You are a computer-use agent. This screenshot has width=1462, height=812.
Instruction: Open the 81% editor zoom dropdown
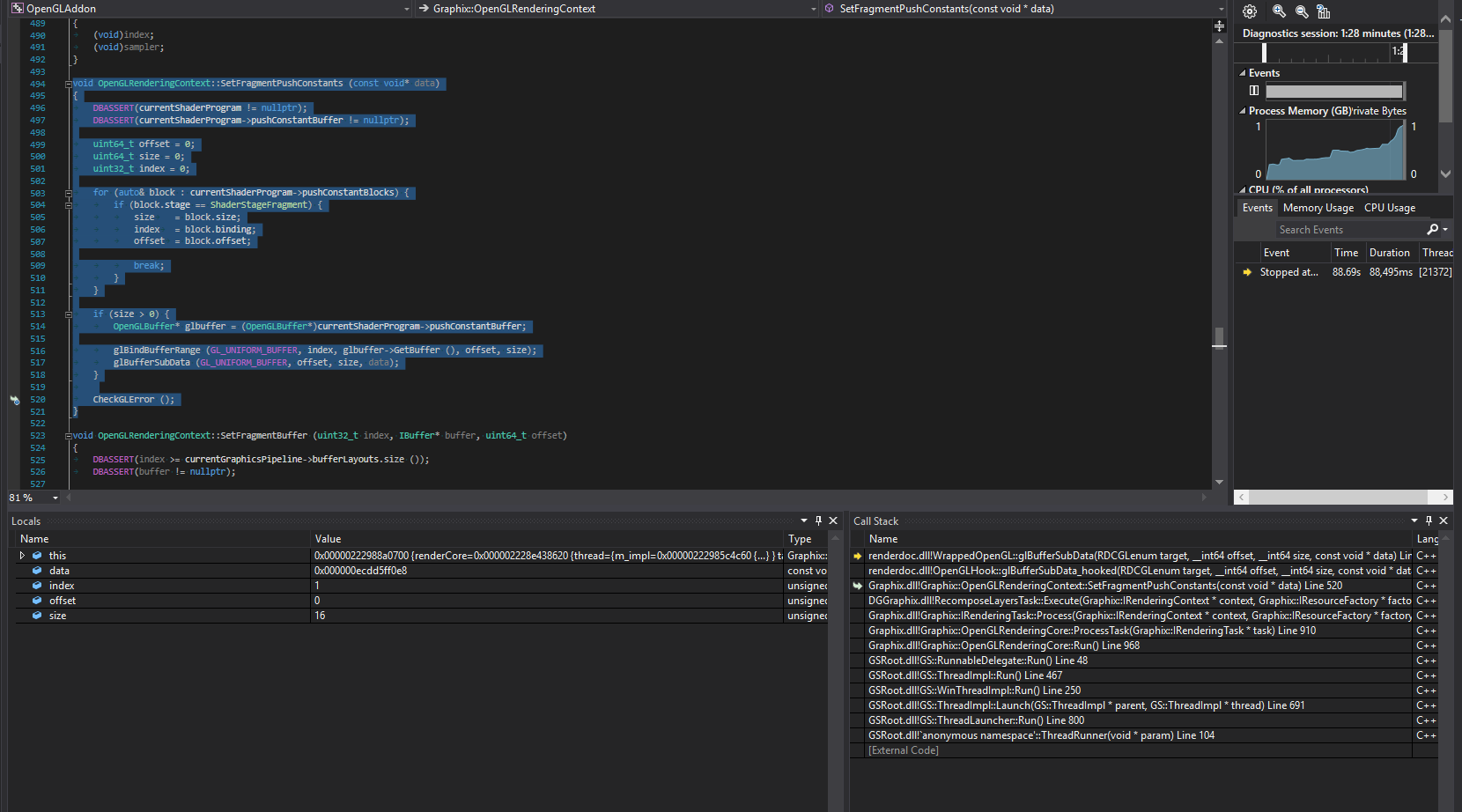point(55,498)
